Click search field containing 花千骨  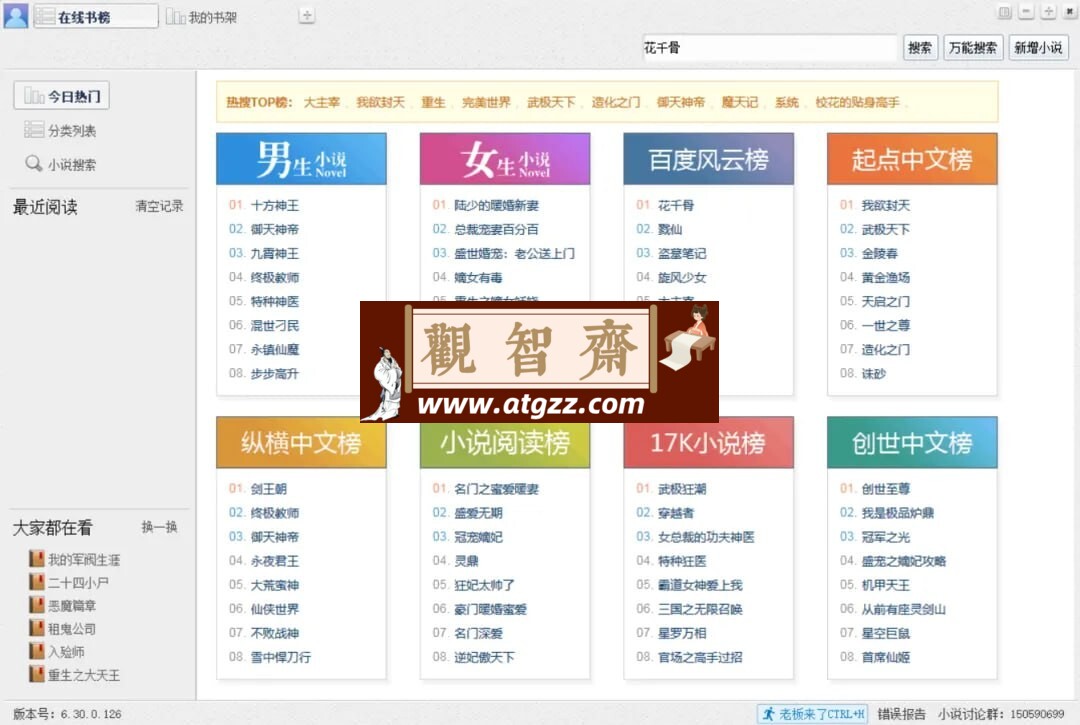coord(769,48)
